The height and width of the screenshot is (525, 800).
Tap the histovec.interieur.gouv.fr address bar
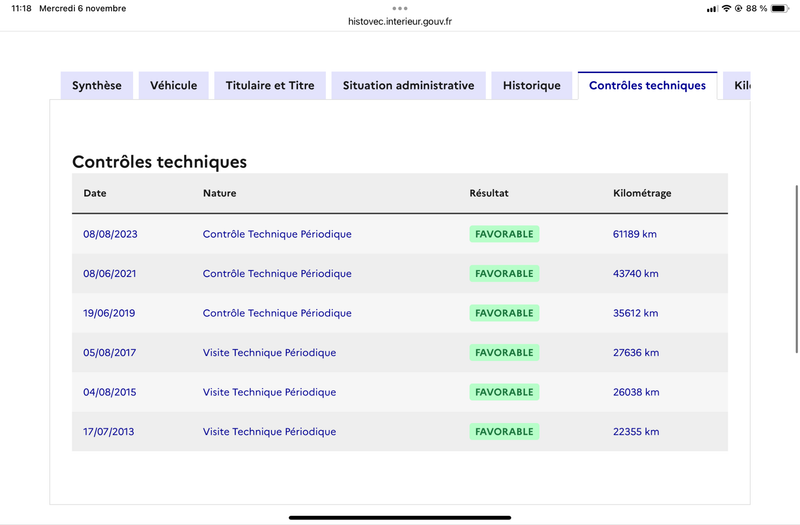click(400, 21)
